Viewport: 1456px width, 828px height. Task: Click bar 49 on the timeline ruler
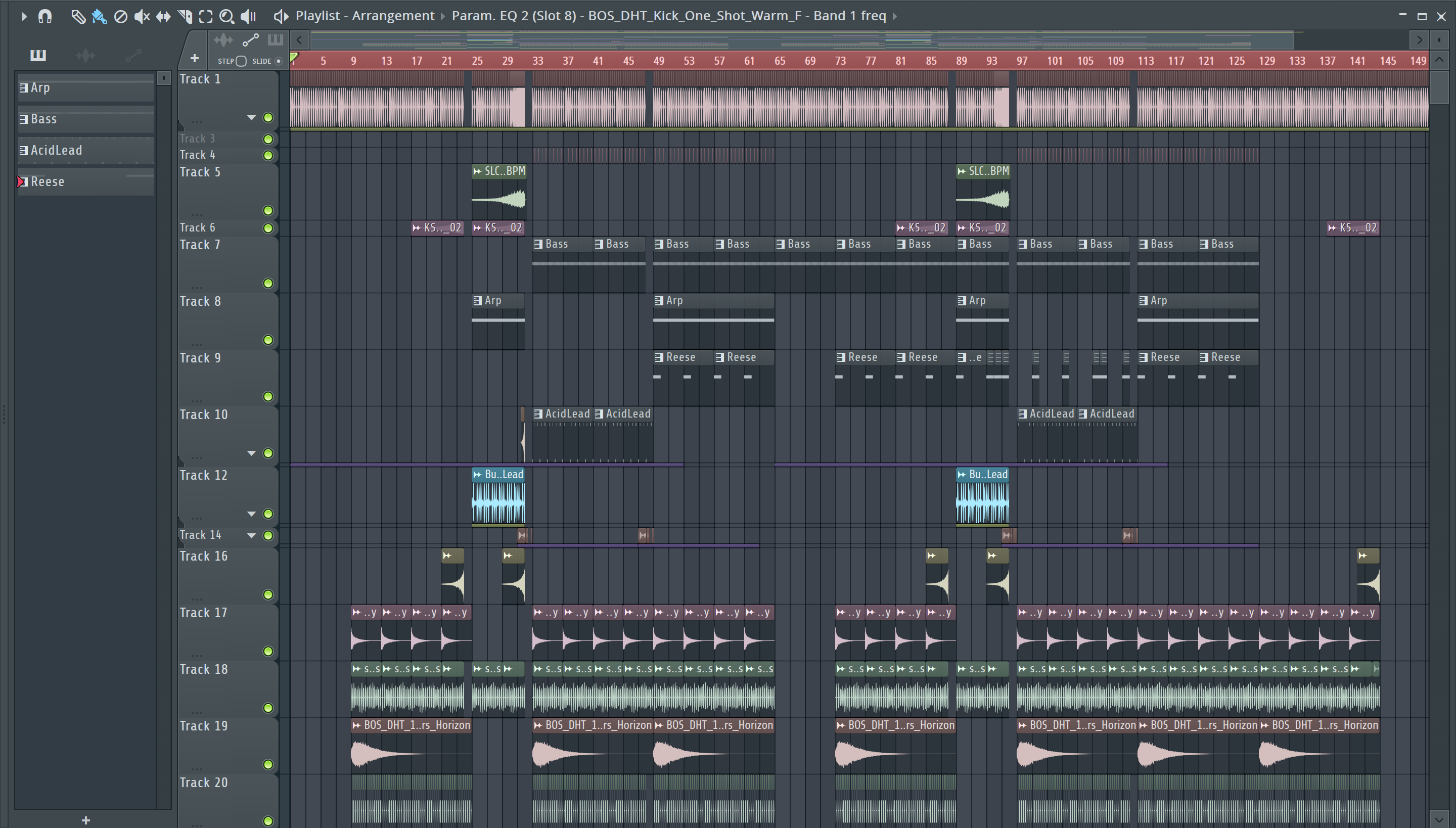pyautogui.click(x=658, y=60)
